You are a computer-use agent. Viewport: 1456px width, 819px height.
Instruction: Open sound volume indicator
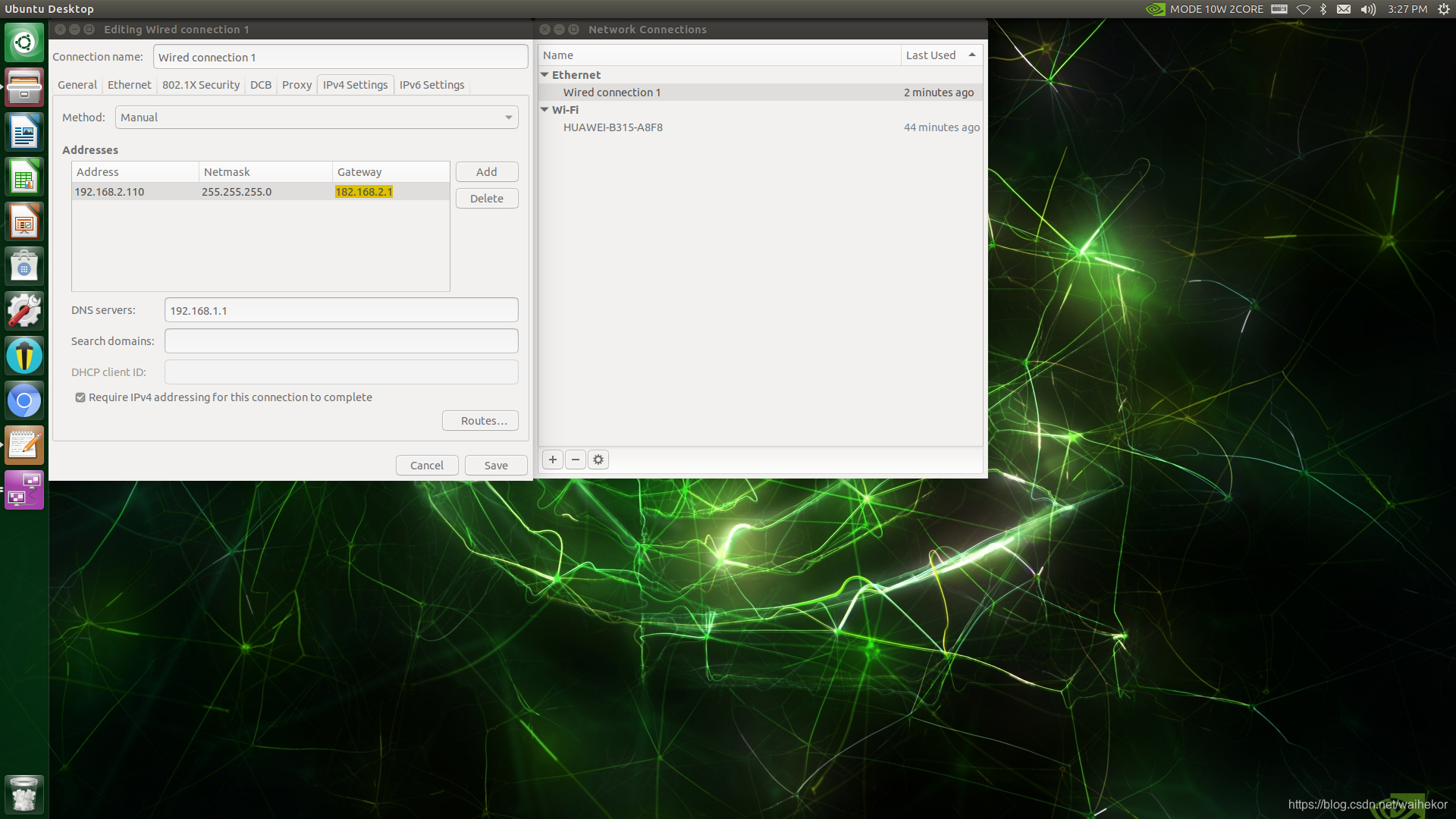click(x=1367, y=9)
